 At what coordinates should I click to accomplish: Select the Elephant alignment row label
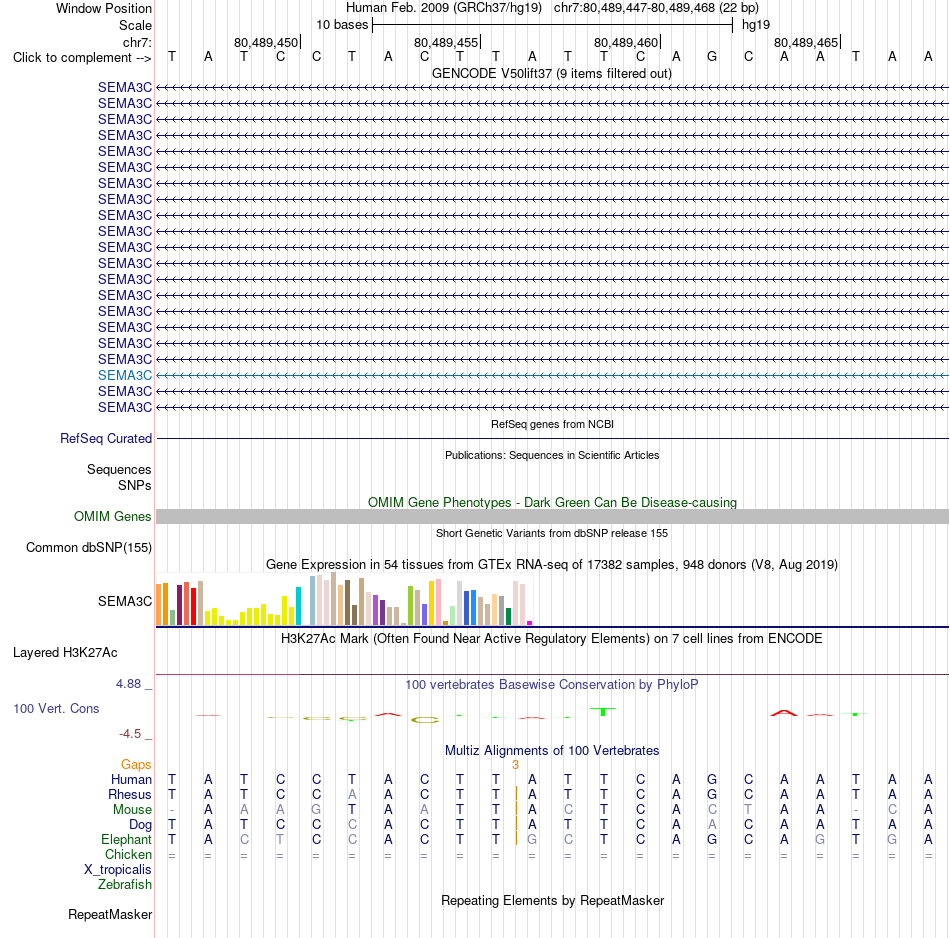coord(126,840)
